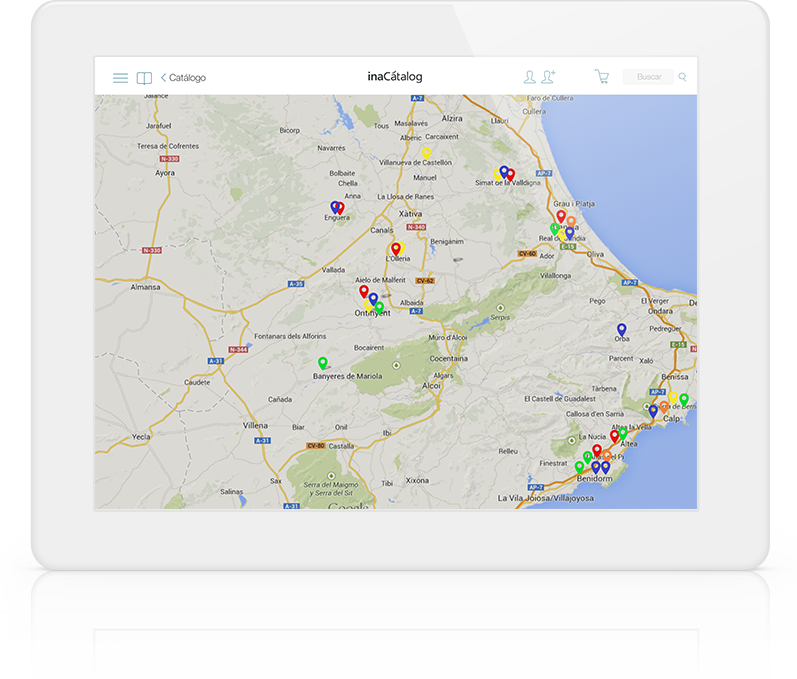
Task: Open the catalog book icon
Action: tap(144, 78)
